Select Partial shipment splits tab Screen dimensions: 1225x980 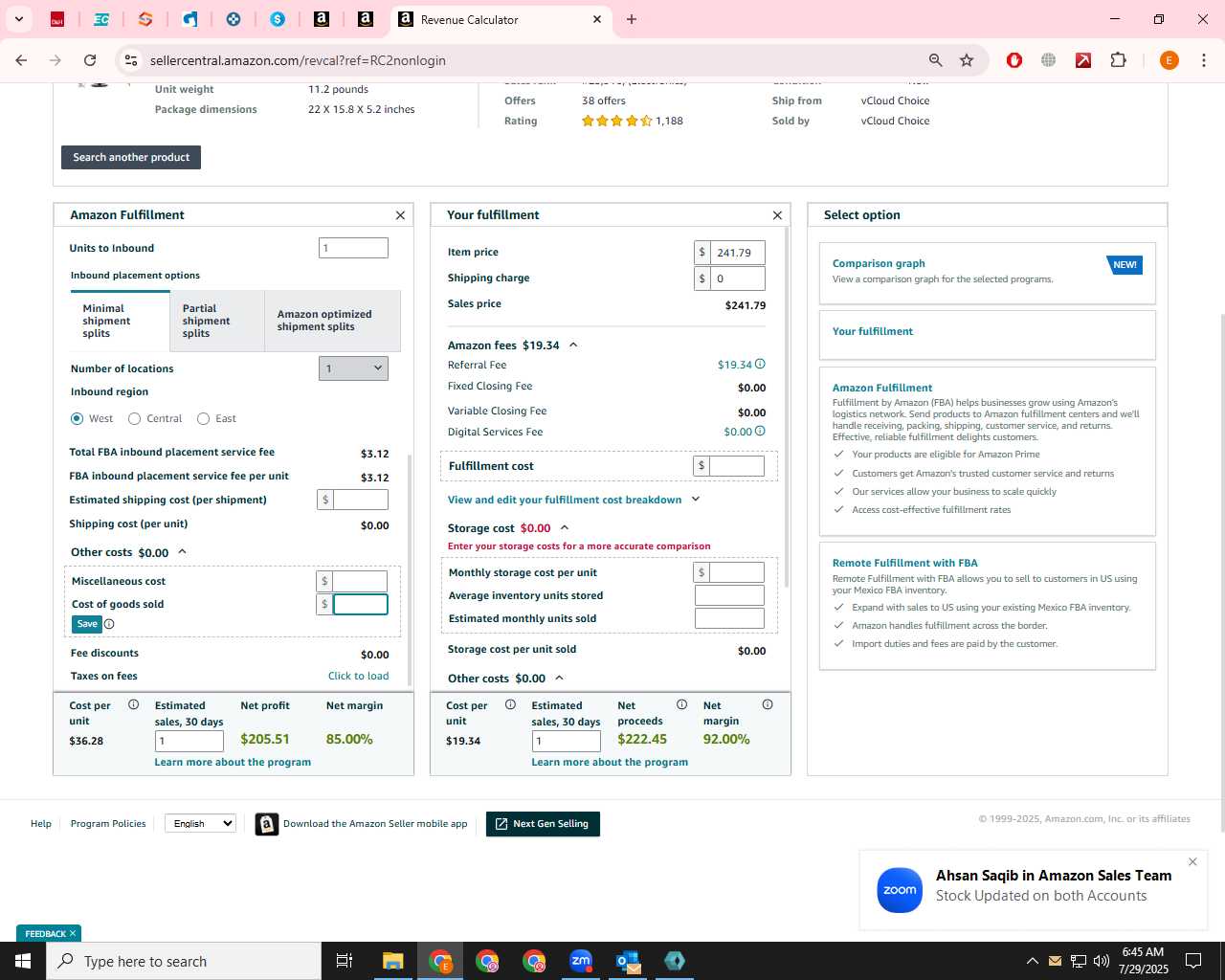pos(217,322)
